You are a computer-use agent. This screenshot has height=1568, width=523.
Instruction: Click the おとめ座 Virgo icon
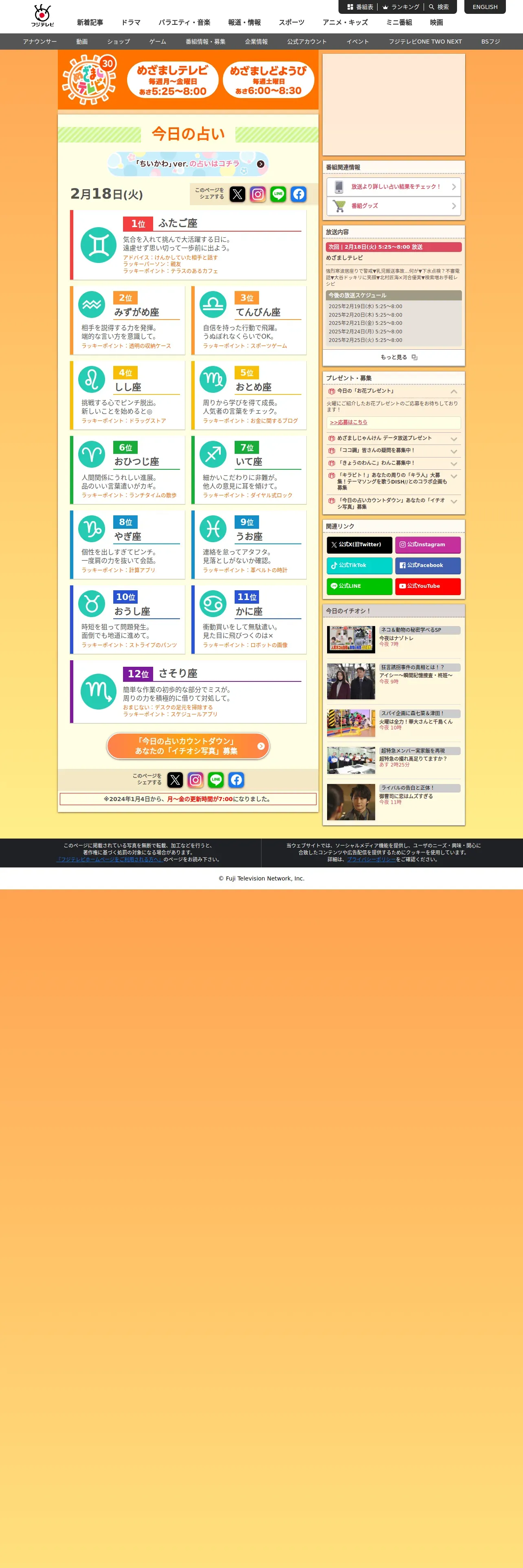(x=213, y=379)
